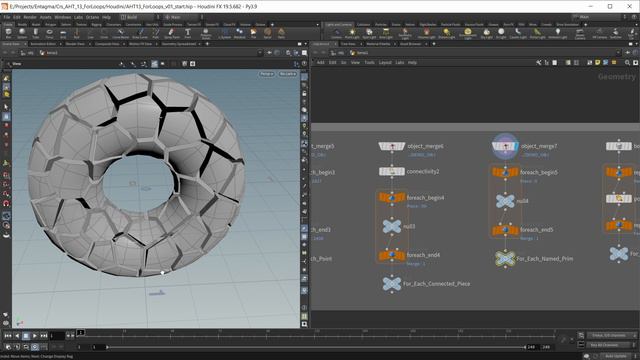Select the Tube shelf tool

click(x=36, y=33)
